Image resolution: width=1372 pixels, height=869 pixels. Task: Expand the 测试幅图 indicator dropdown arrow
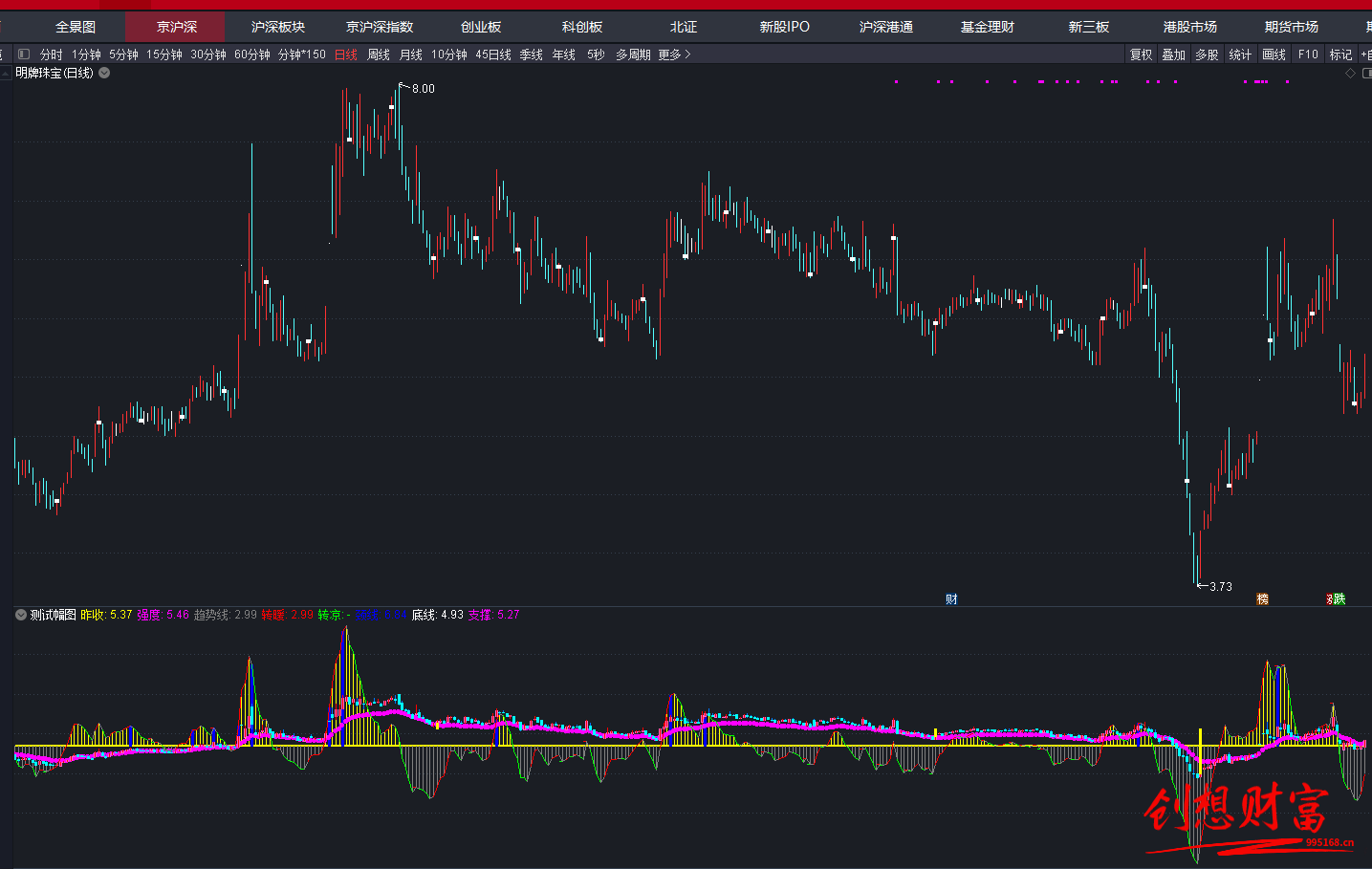click(x=21, y=615)
